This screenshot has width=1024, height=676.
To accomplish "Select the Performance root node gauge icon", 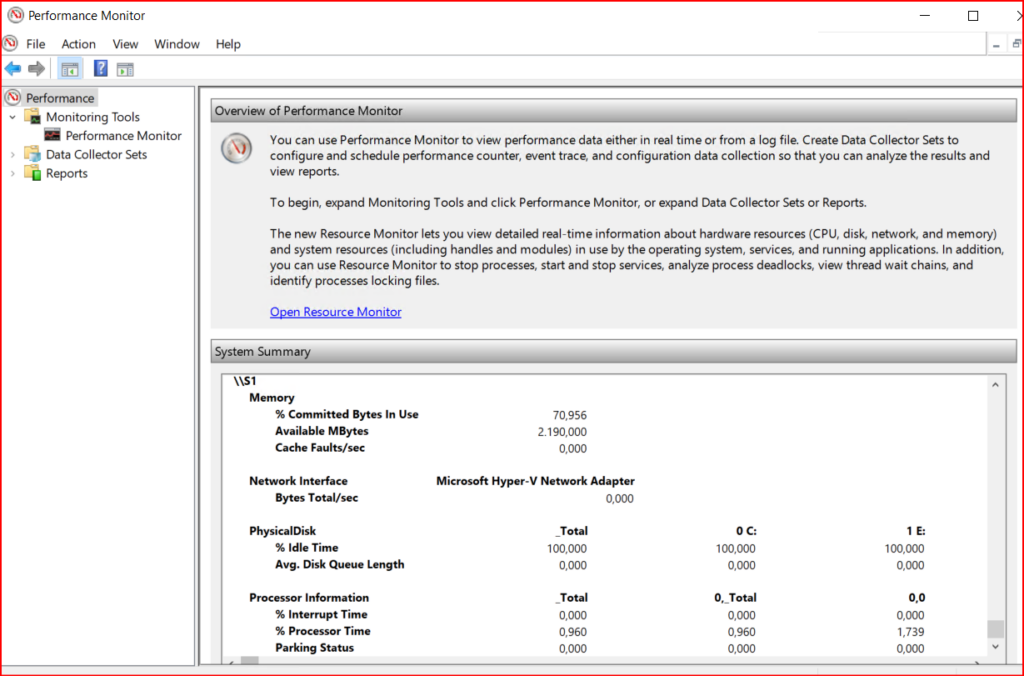I will (13, 98).
